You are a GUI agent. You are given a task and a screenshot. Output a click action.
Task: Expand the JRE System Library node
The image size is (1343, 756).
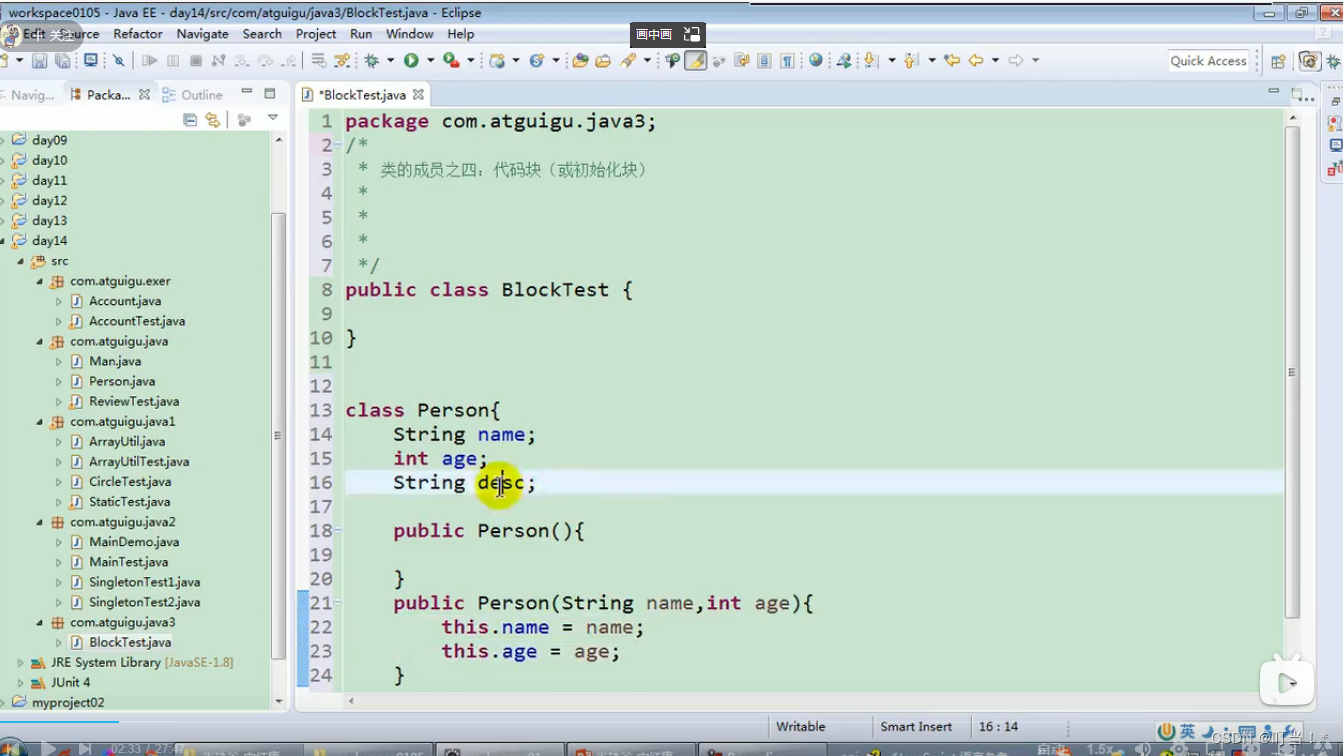pyautogui.click(x=20, y=662)
